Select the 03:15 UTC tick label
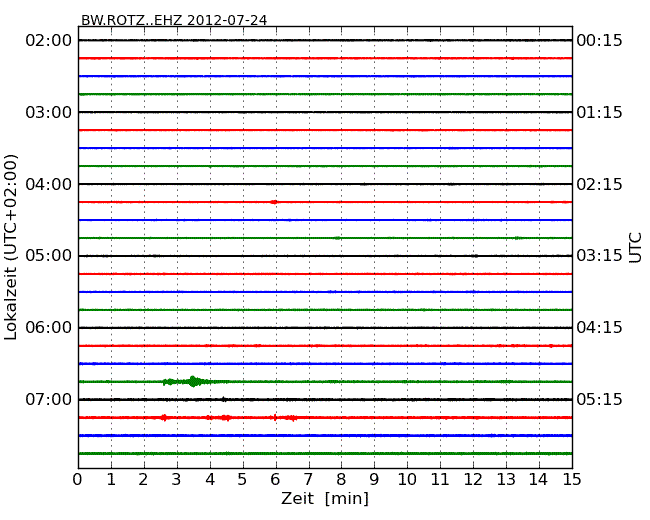This screenshot has height=520, width=650. (599, 255)
